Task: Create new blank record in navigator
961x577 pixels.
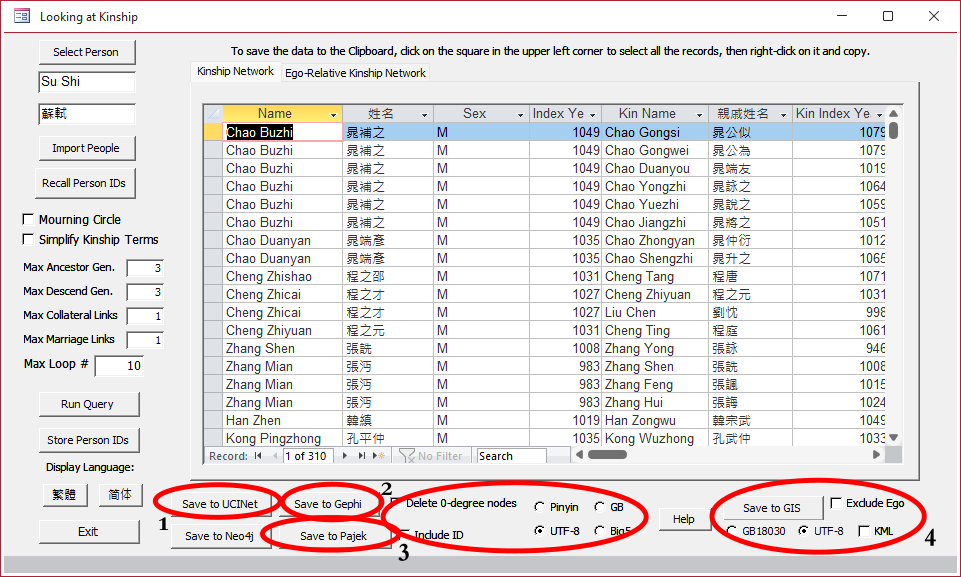Action: [378, 456]
